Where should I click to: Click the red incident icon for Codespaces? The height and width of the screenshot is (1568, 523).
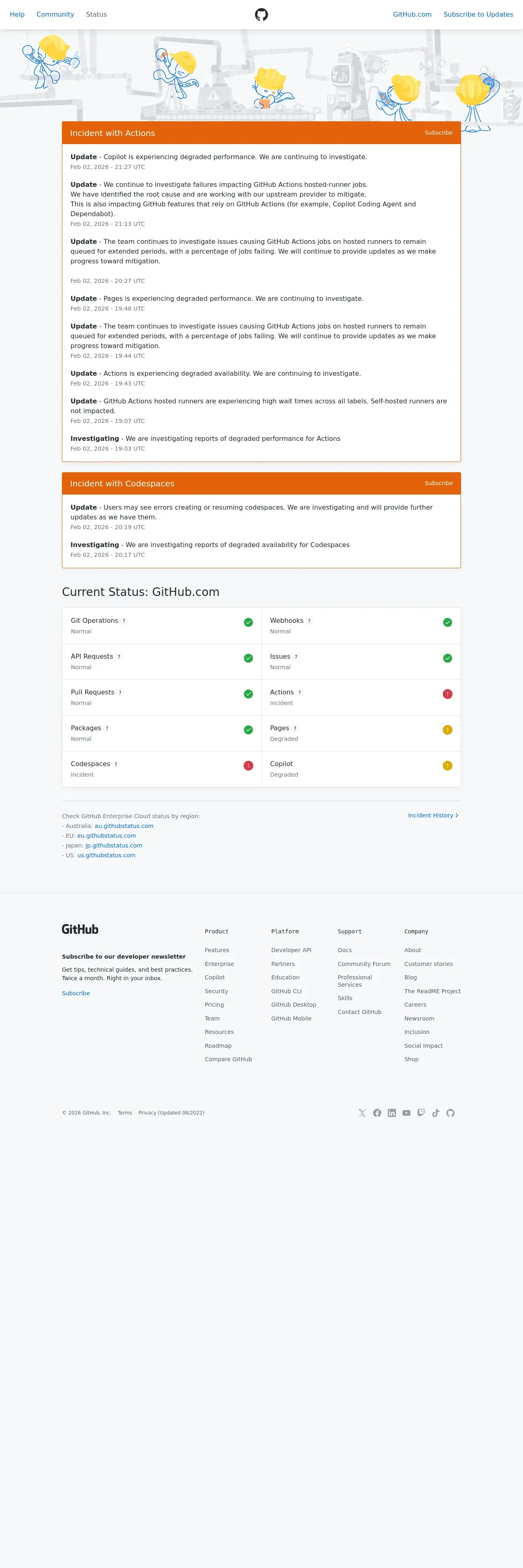[x=248, y=766]
